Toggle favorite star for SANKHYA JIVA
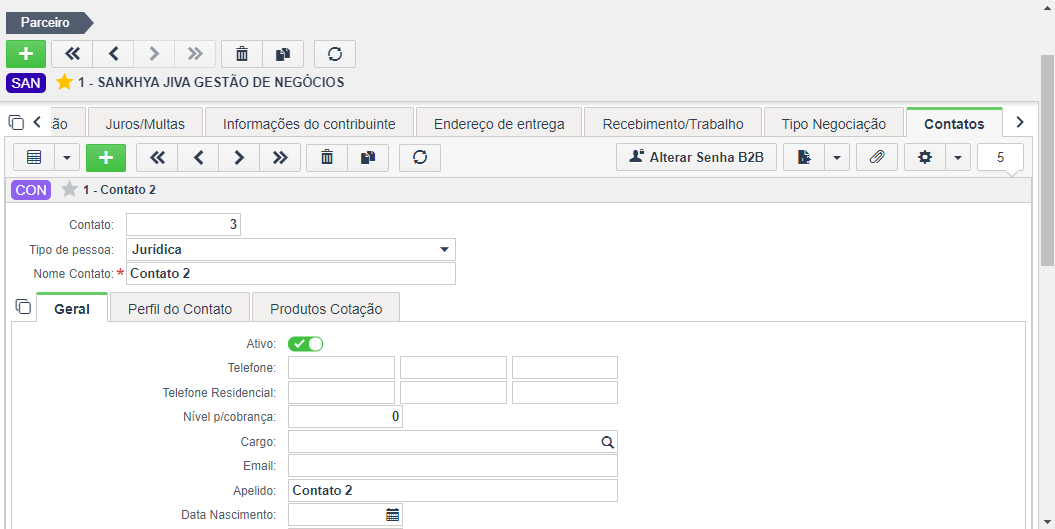The image size is (1055, 529). pos(64,82)
